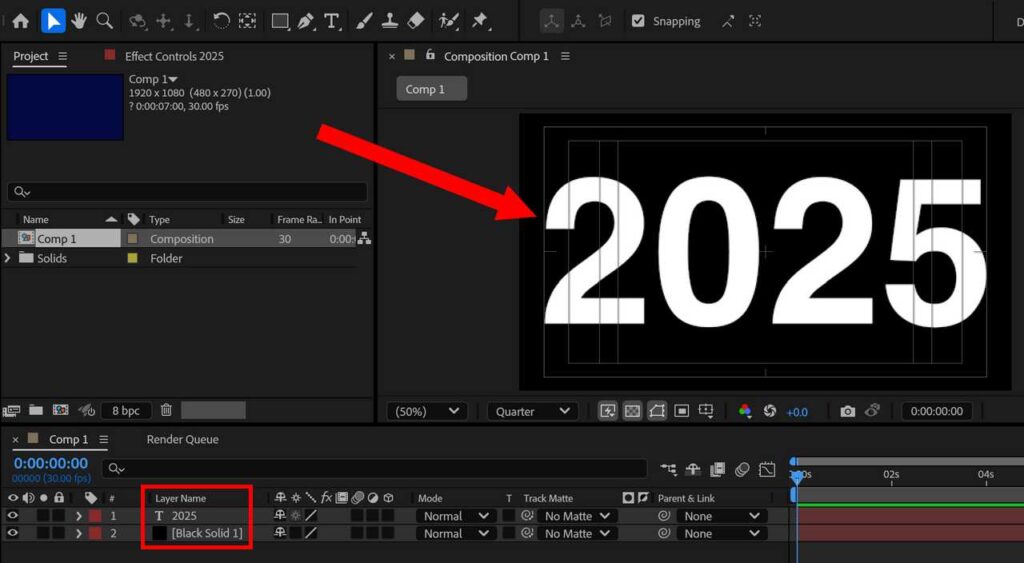Take a snapshot with camera icon

pyautogui.click(x=847, y=411)
